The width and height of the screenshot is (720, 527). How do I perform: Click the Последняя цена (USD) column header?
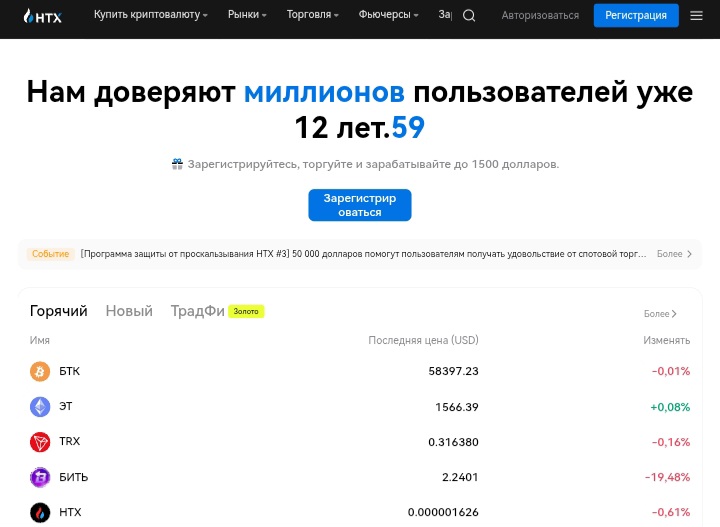click(423, 340)
